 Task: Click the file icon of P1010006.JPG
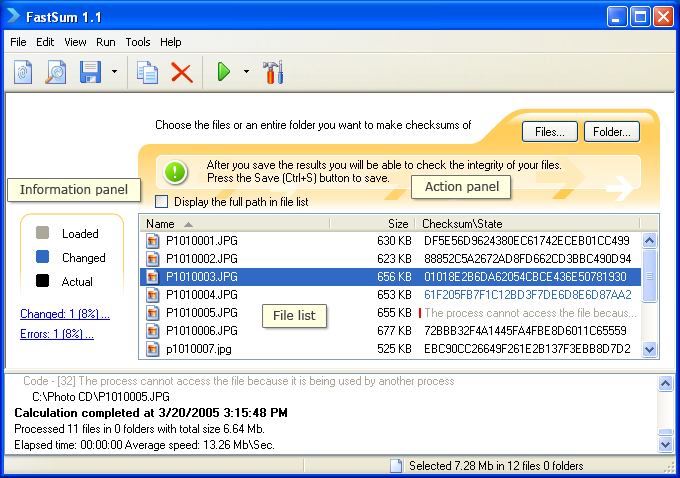(x=152, y=331)
